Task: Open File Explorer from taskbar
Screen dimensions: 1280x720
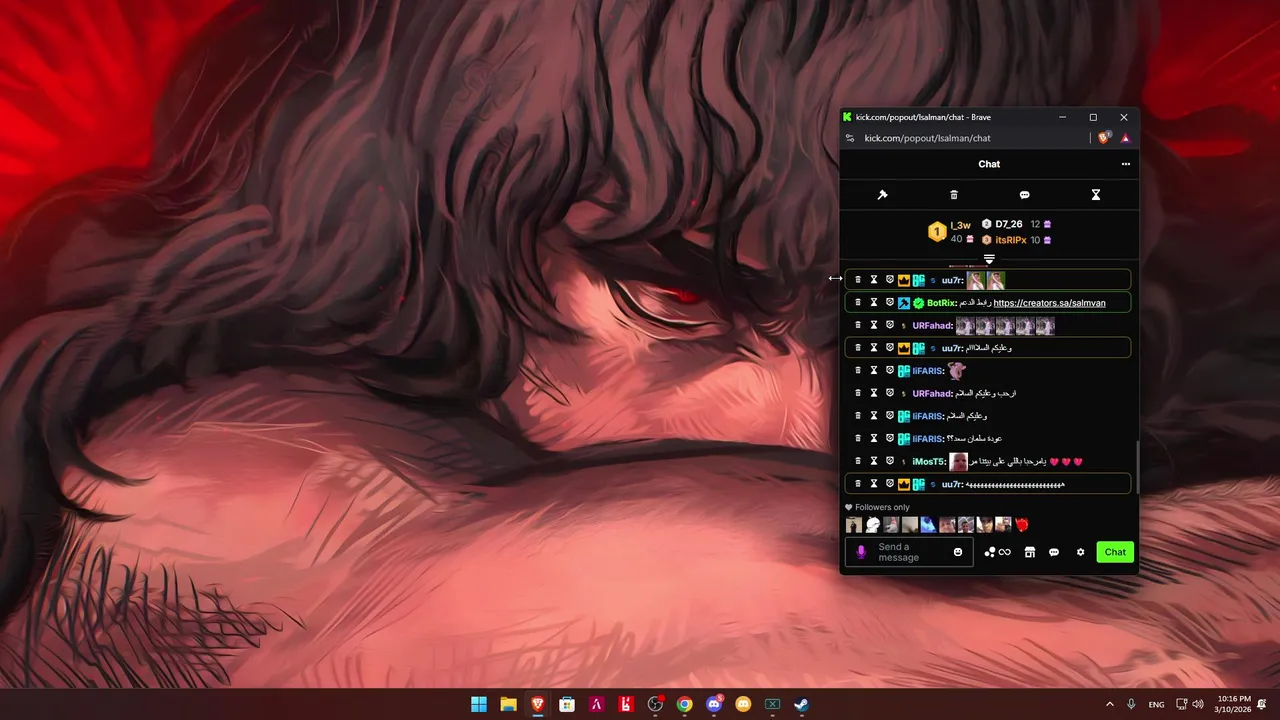Action: 508,704
